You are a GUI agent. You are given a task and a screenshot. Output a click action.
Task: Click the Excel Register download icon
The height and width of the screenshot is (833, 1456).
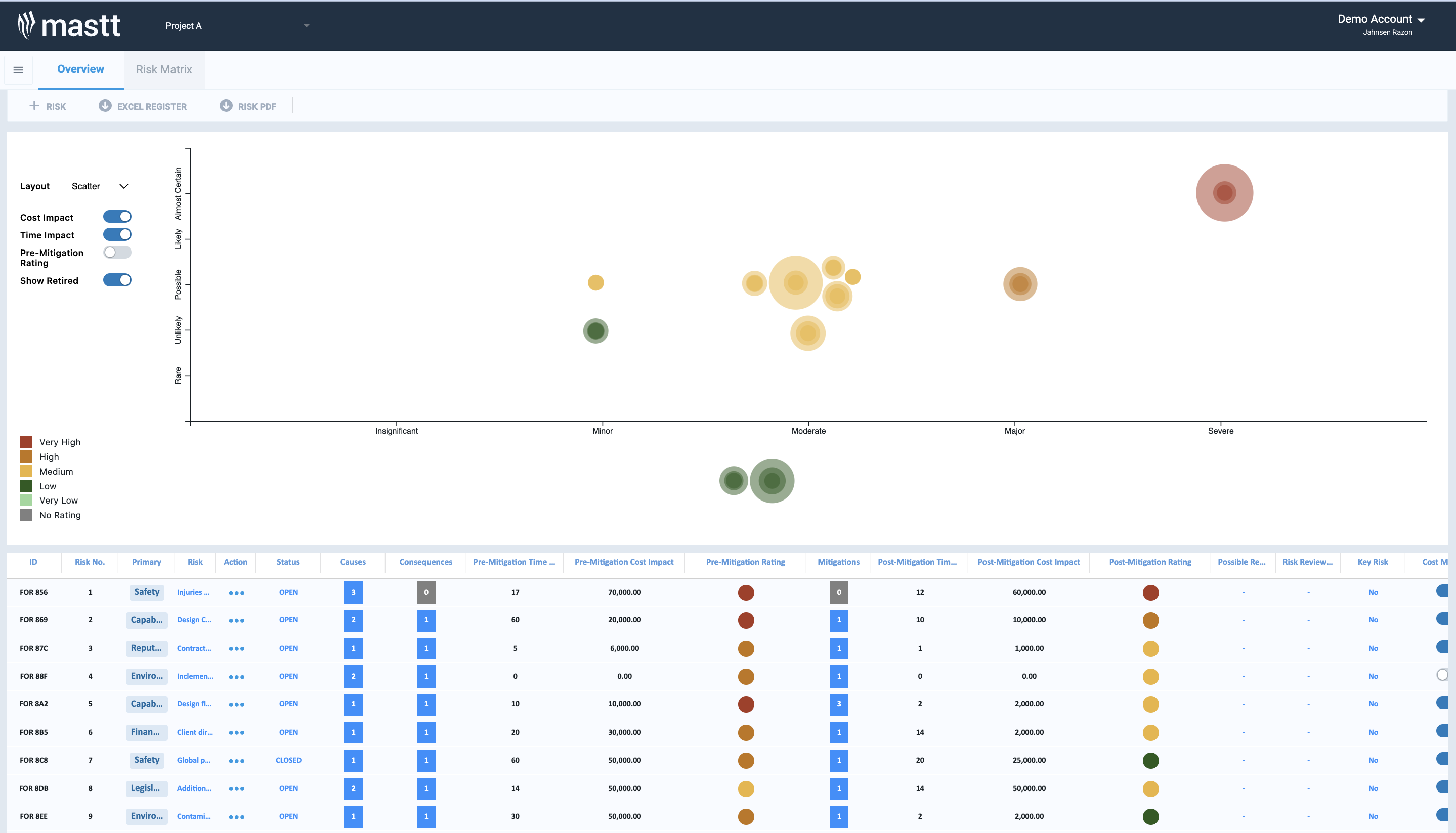pos(105,106)
